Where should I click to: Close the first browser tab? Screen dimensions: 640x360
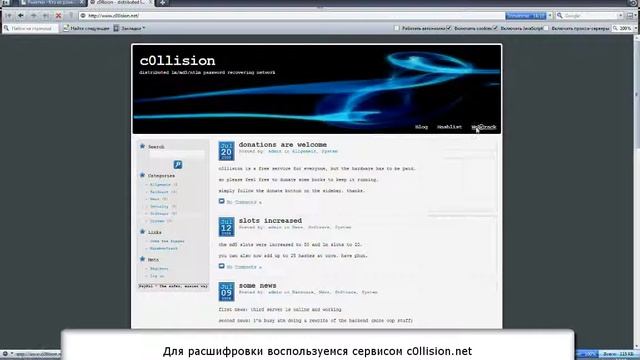82,2
